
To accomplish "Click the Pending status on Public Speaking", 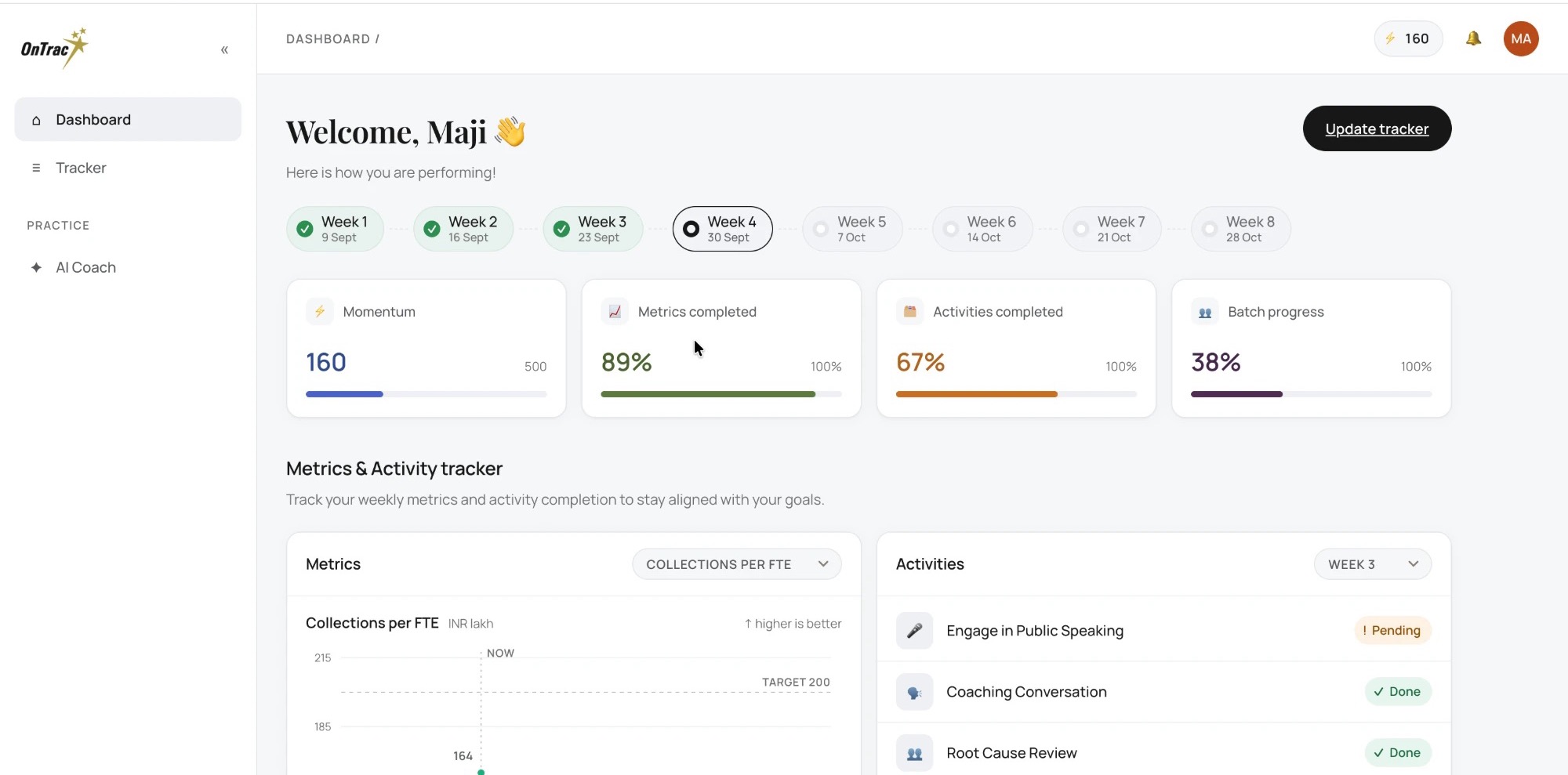I will [1392, 630].
